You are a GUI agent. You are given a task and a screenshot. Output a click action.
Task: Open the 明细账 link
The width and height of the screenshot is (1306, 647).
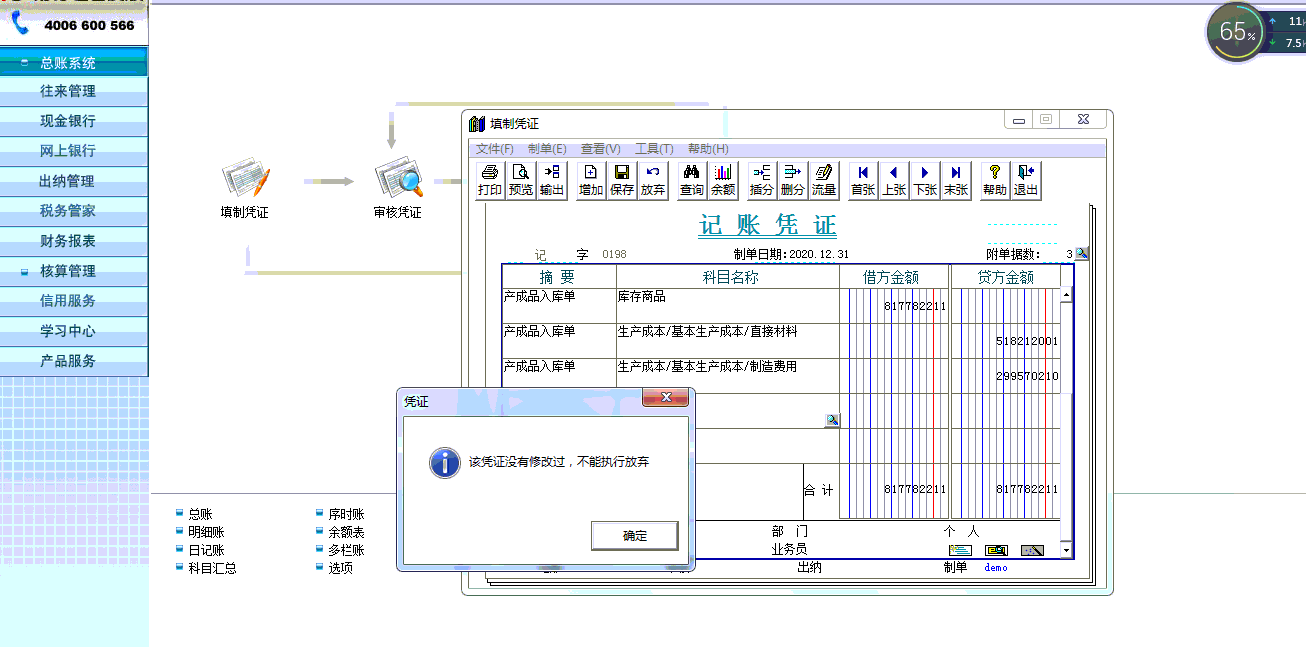206,532
